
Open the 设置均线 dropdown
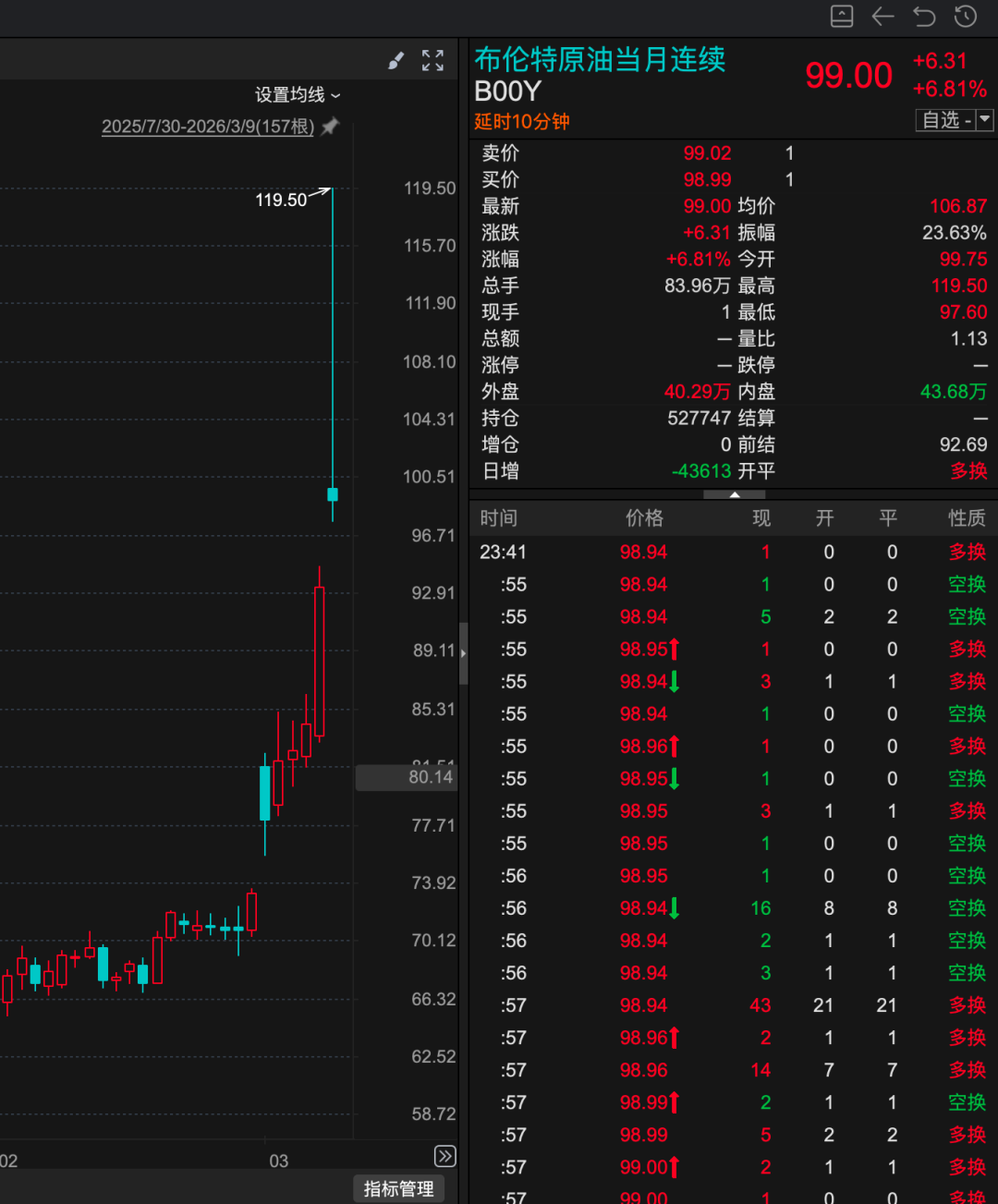(x=298, y=94)
